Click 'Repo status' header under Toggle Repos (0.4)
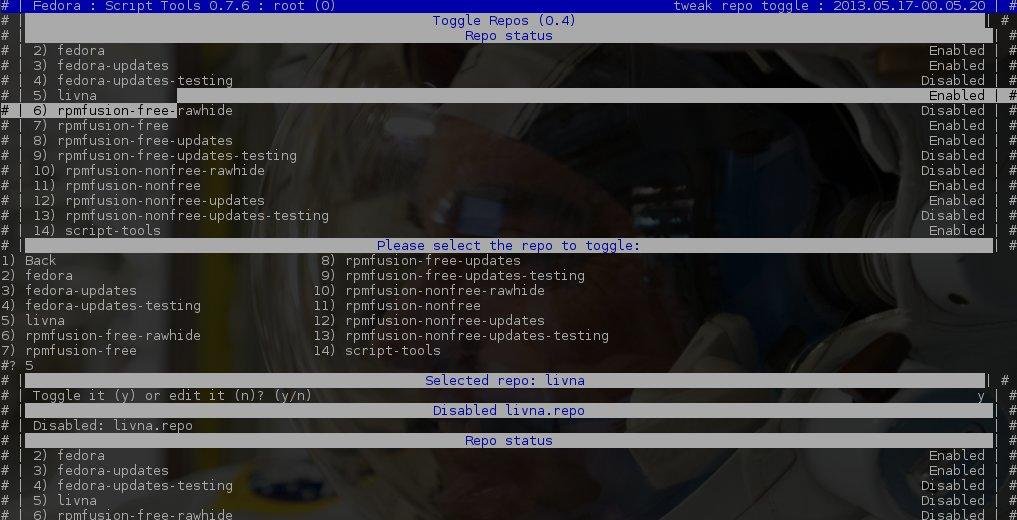The height and width of the screenshot is (520, 1017). 508,36
